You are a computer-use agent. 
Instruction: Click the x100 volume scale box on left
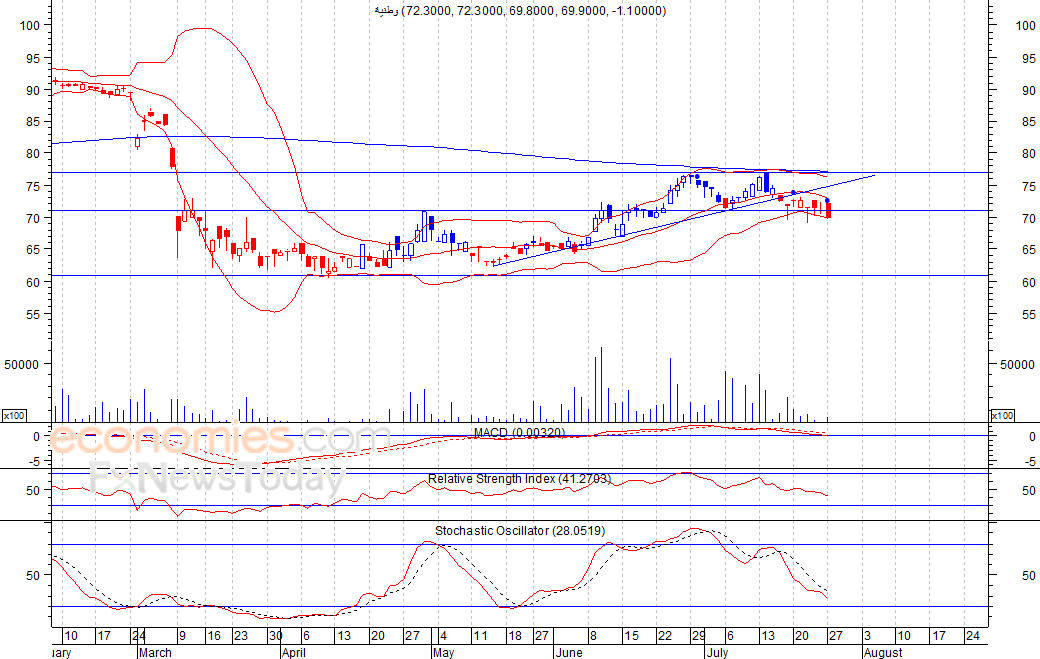tap(14, 415)
